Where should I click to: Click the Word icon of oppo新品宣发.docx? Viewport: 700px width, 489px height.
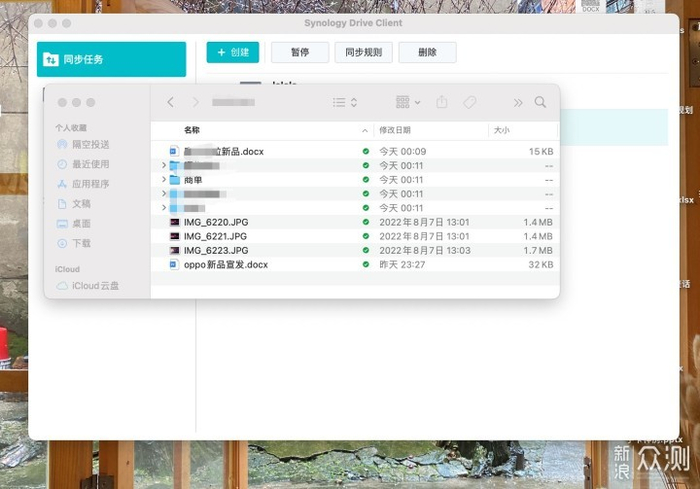coord(174,264)
